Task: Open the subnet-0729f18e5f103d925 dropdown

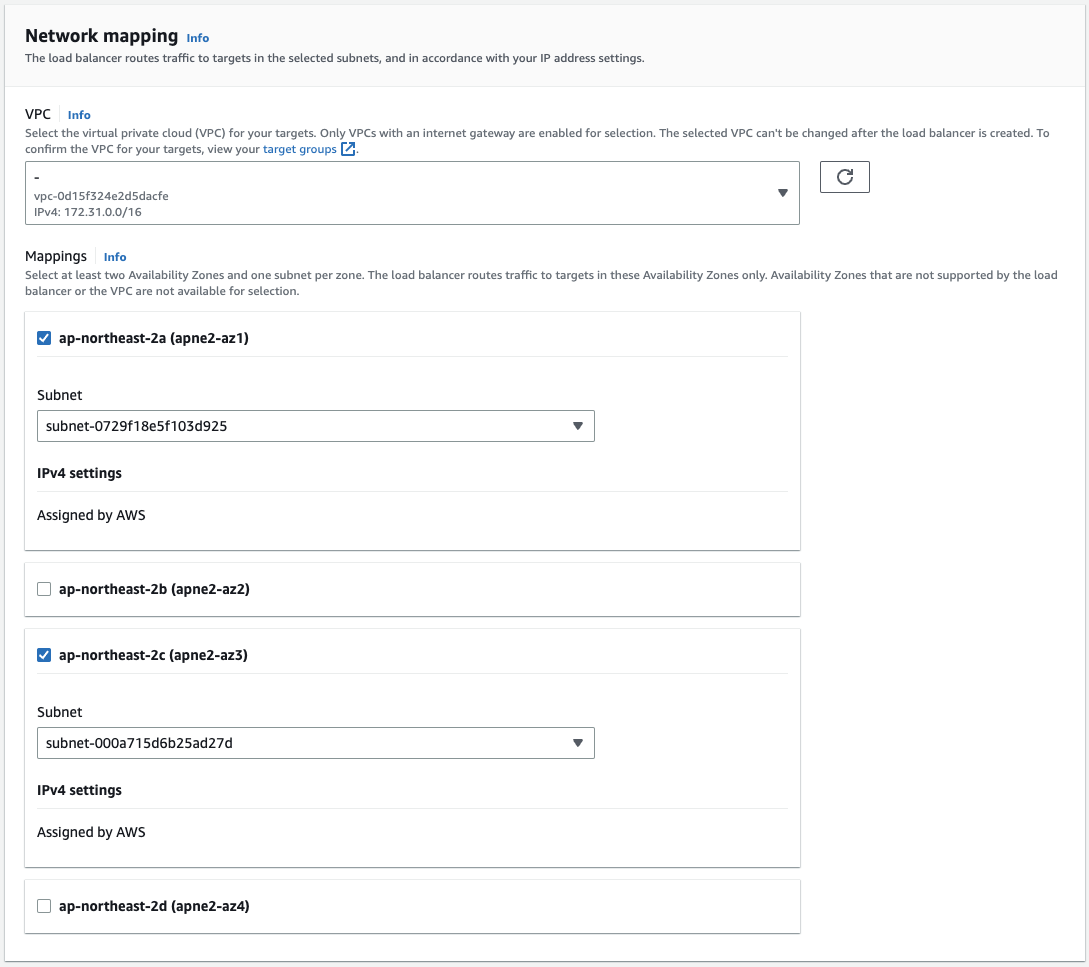Action: (x=315, y=426)
